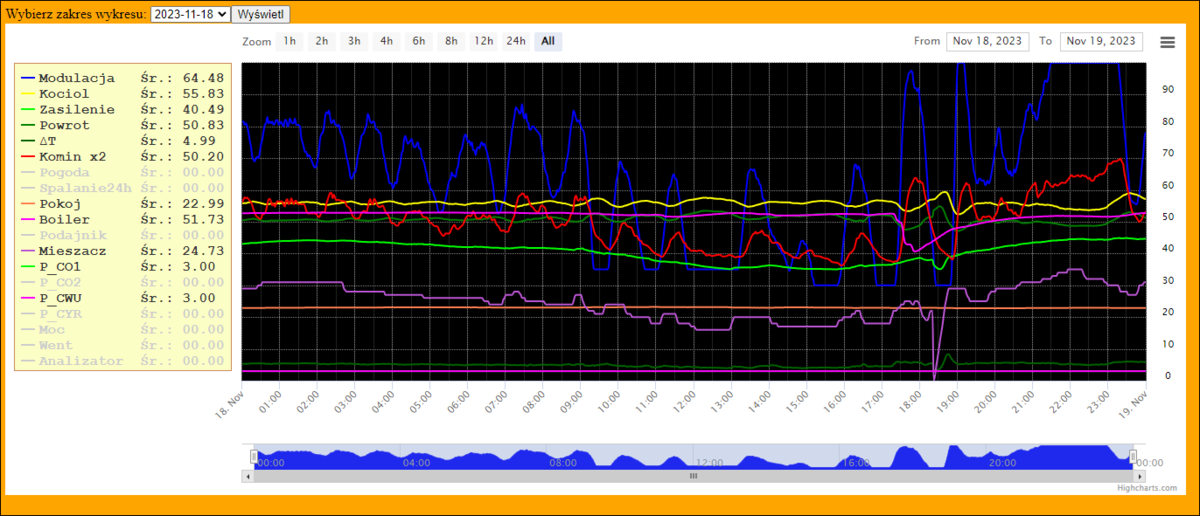Grab the navigator left range handle

tap(253, 457)
